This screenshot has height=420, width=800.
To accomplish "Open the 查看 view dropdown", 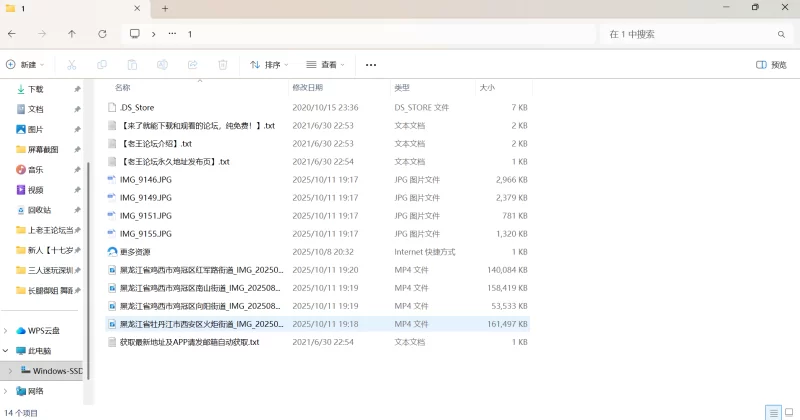I will pos(326,65).
